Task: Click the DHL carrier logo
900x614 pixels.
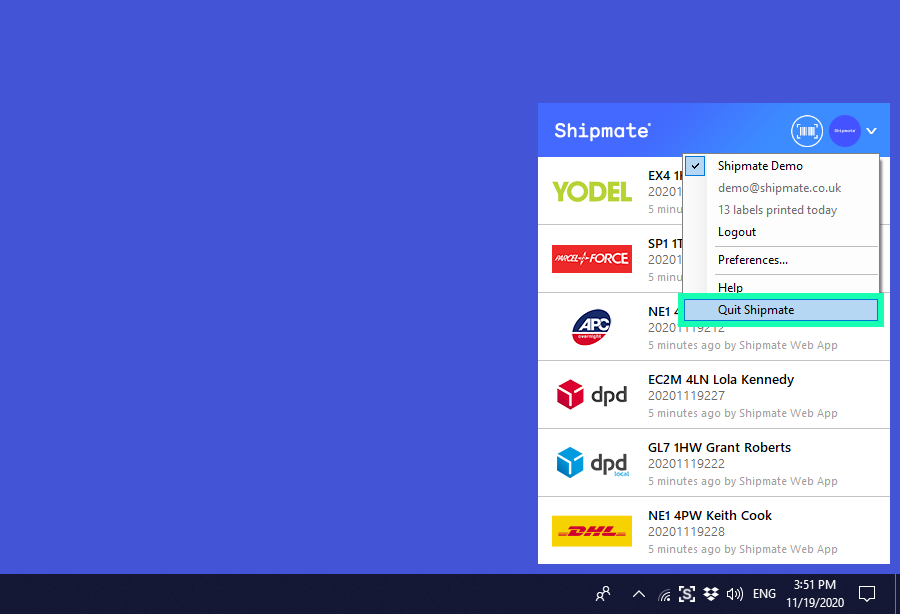Action: [x=592, y=531]
